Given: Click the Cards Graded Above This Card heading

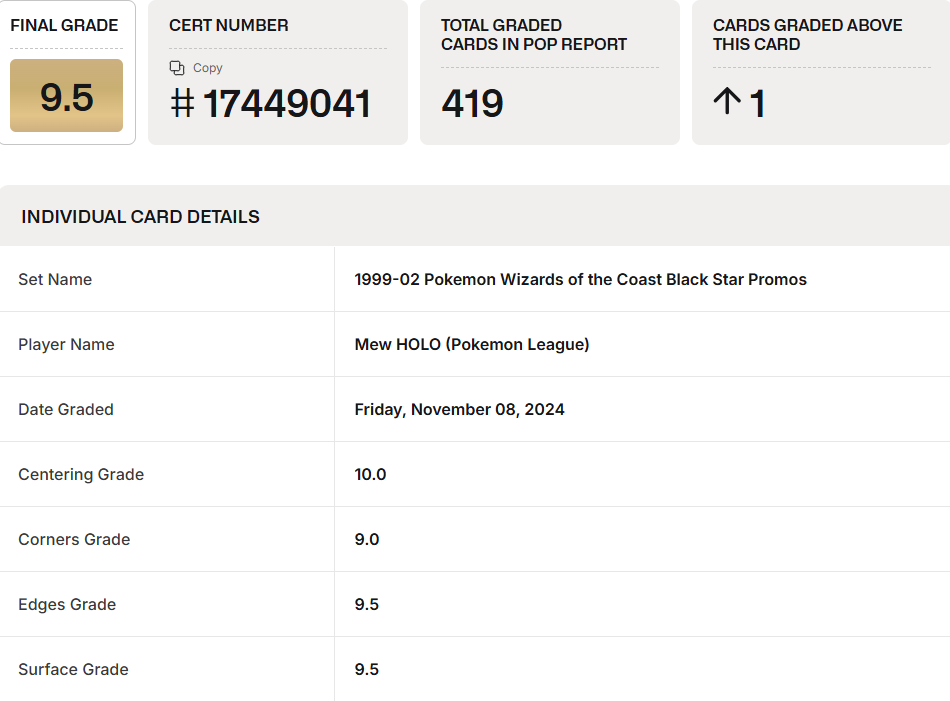Looking at the screenshot, I should 807,35.
